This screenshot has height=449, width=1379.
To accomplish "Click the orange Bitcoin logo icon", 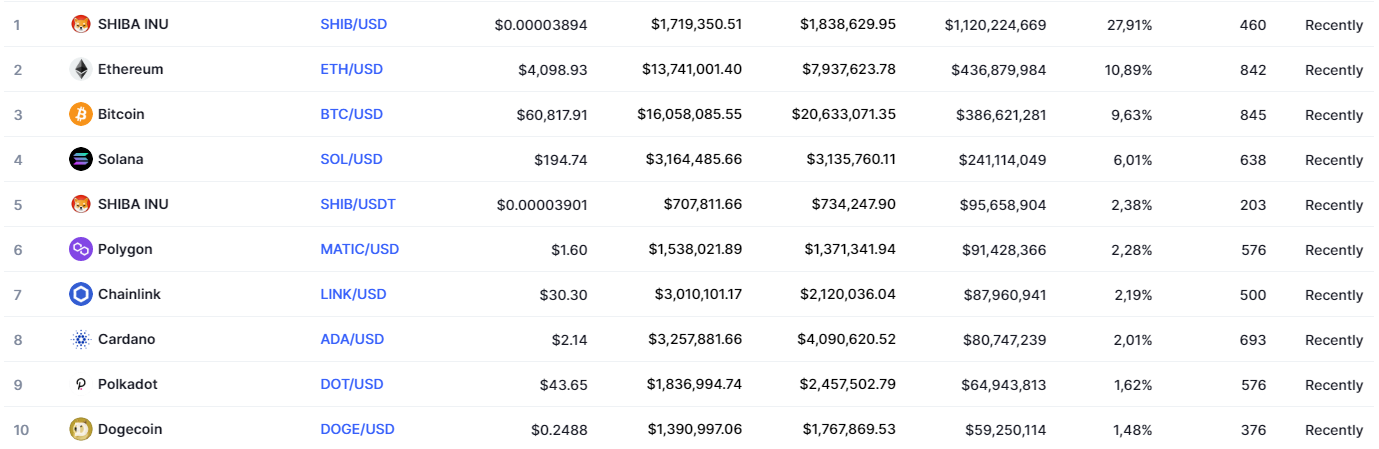I will click(x=81, y=114).
